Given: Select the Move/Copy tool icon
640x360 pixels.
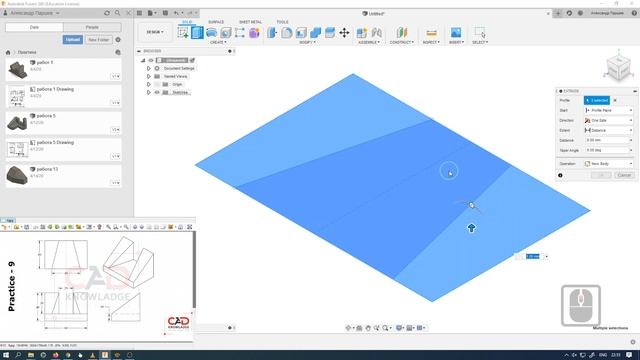Looking at the screenshot, I should pos(344,33).
